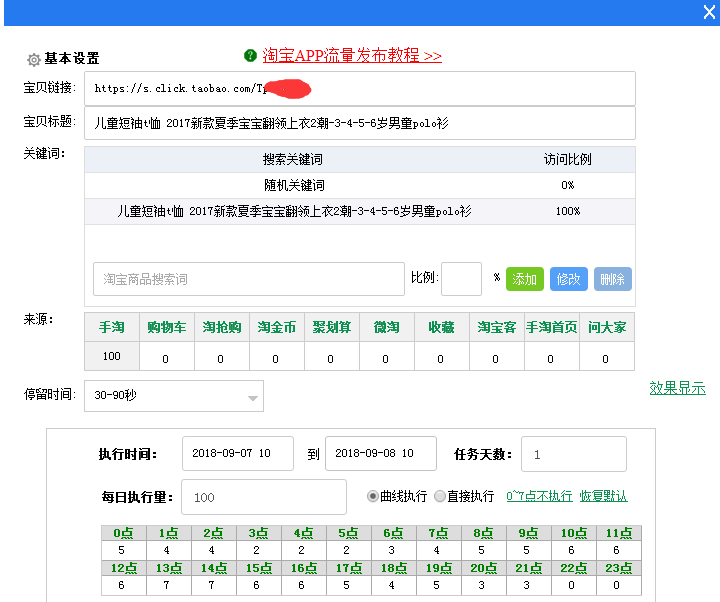Click the 删除 keyword button

click(612, 279)
